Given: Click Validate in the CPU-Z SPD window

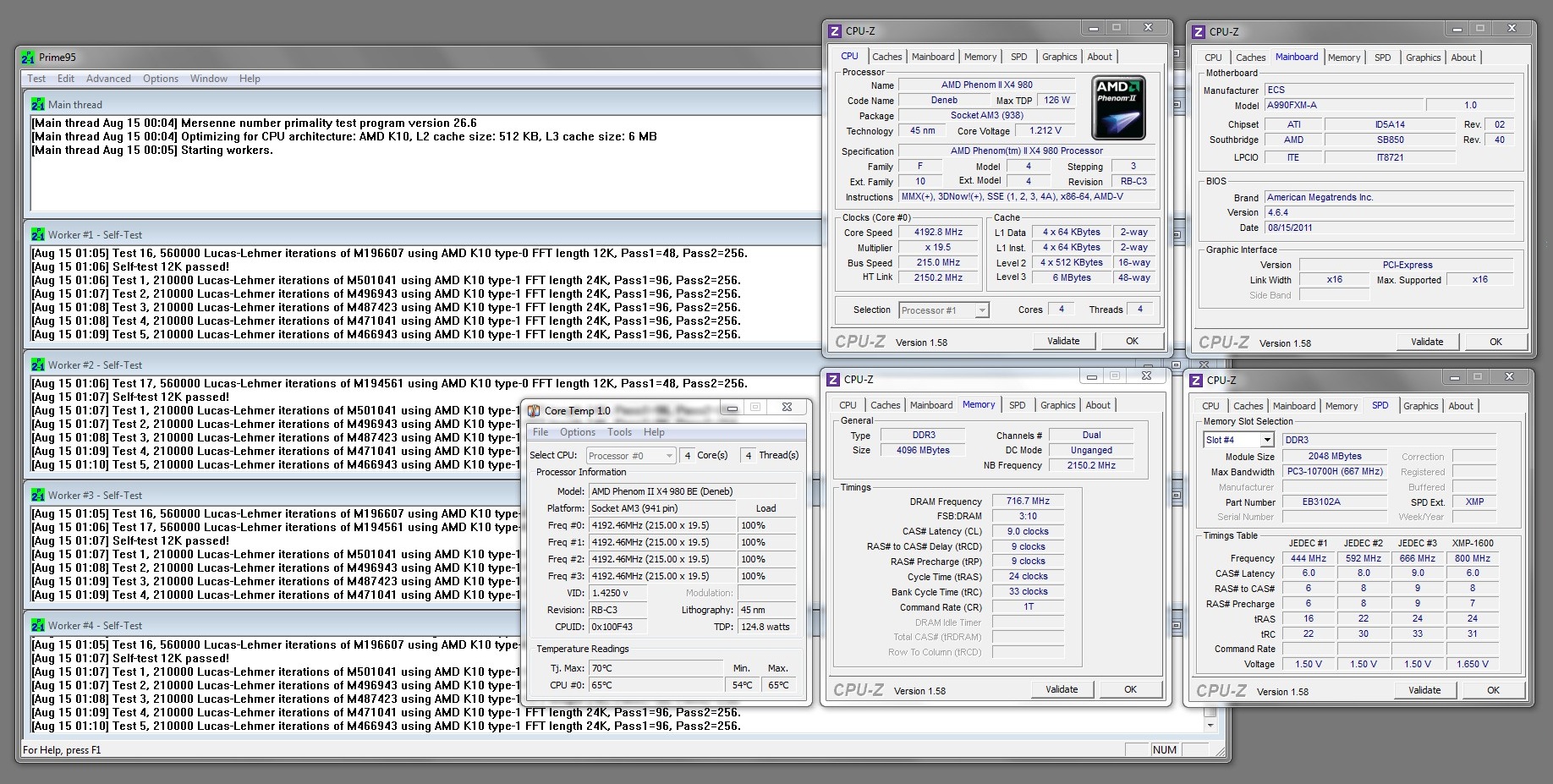Looking at the screenshot, I should [1424, 690].
